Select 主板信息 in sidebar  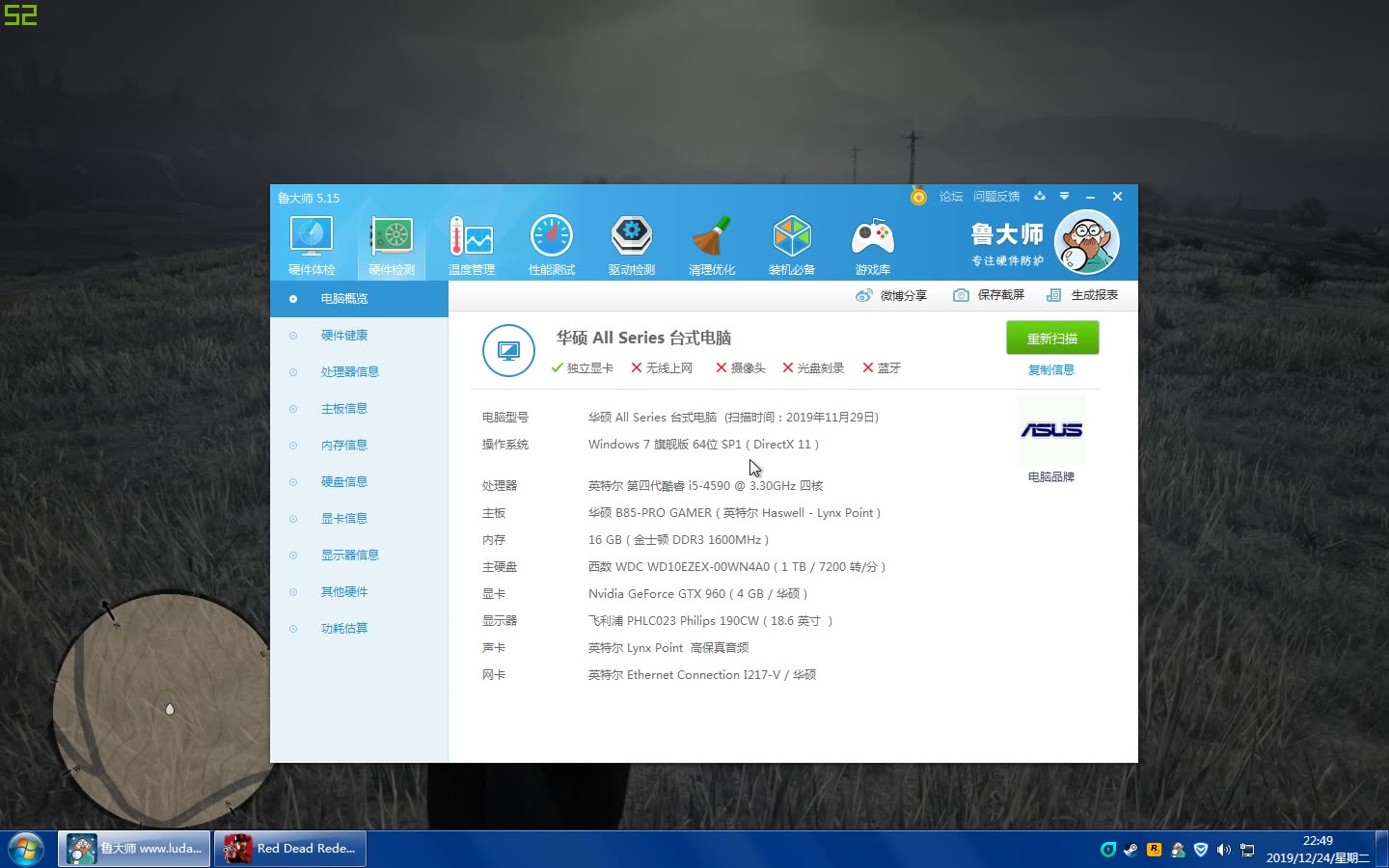click(x=359, y=409)
